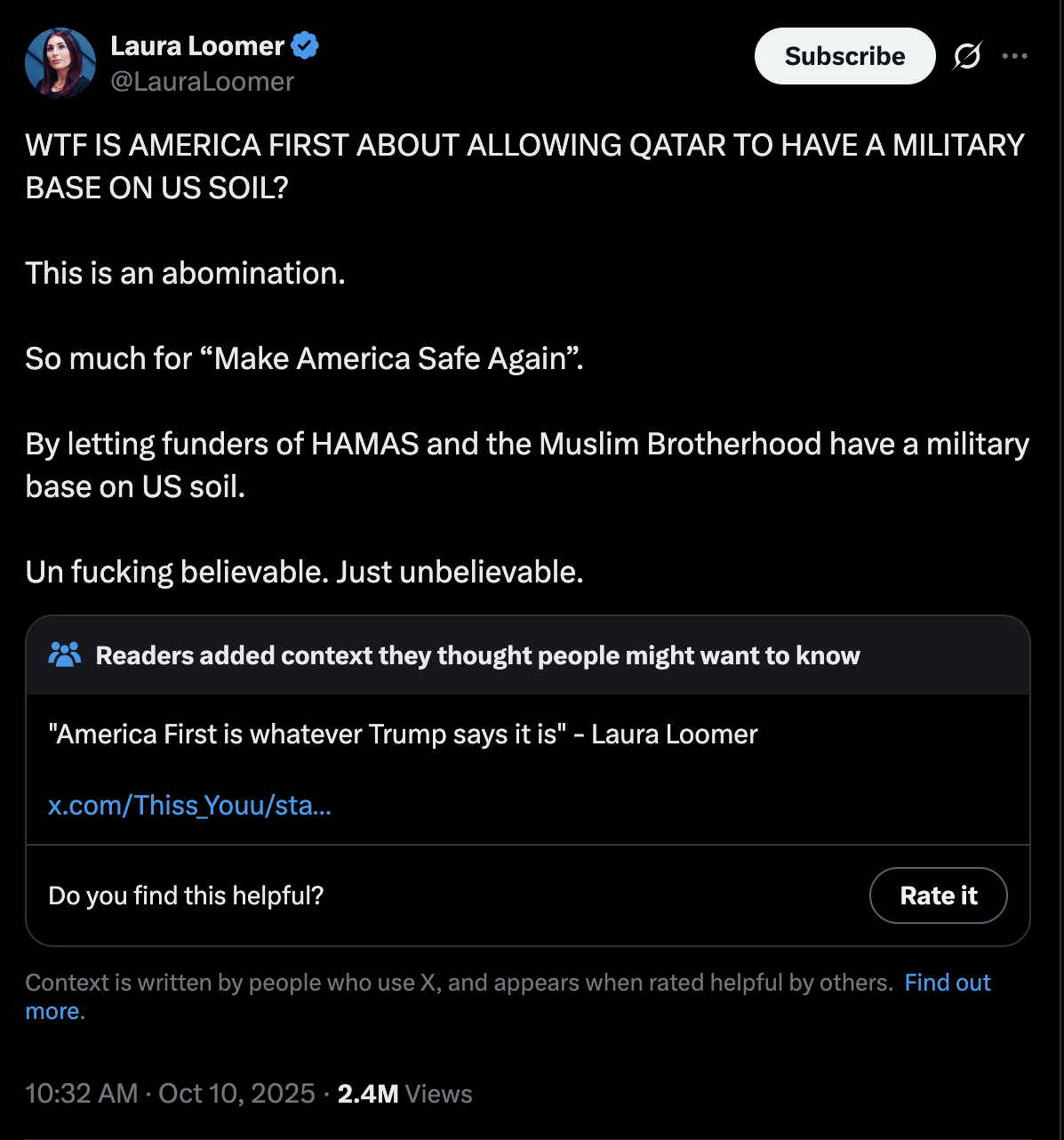The height and width of the screenshot is (1140, 1064).
Task: Open the three-dot more options menu
Action: 1014,56
